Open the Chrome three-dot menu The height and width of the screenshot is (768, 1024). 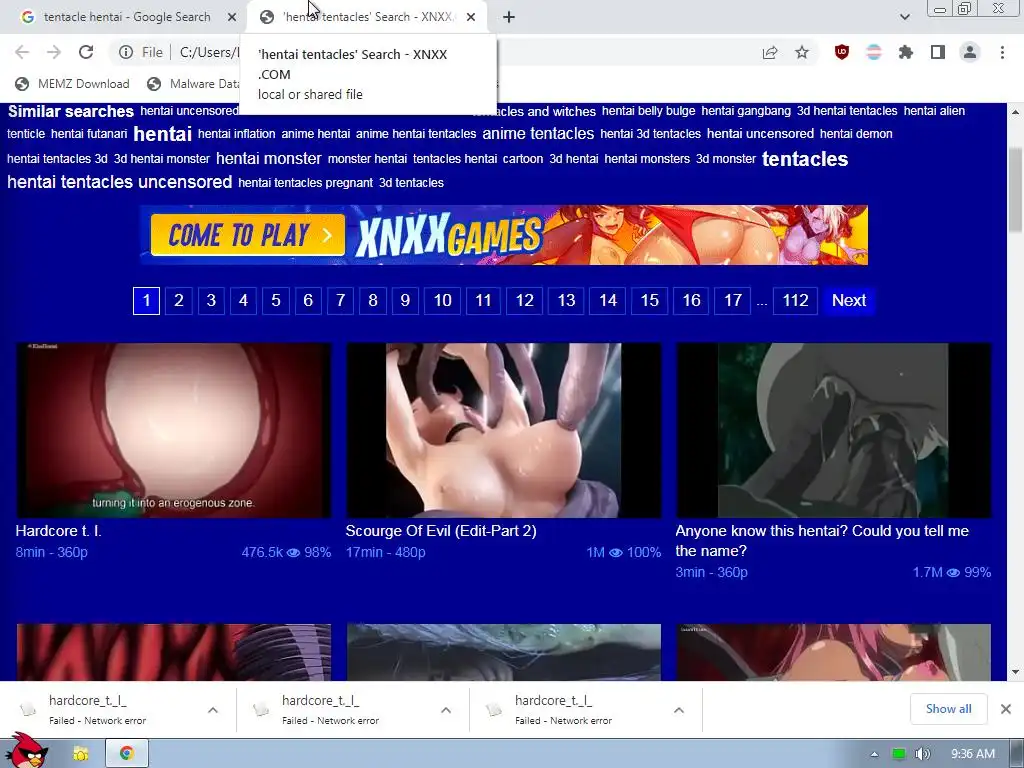[1002, 52]
